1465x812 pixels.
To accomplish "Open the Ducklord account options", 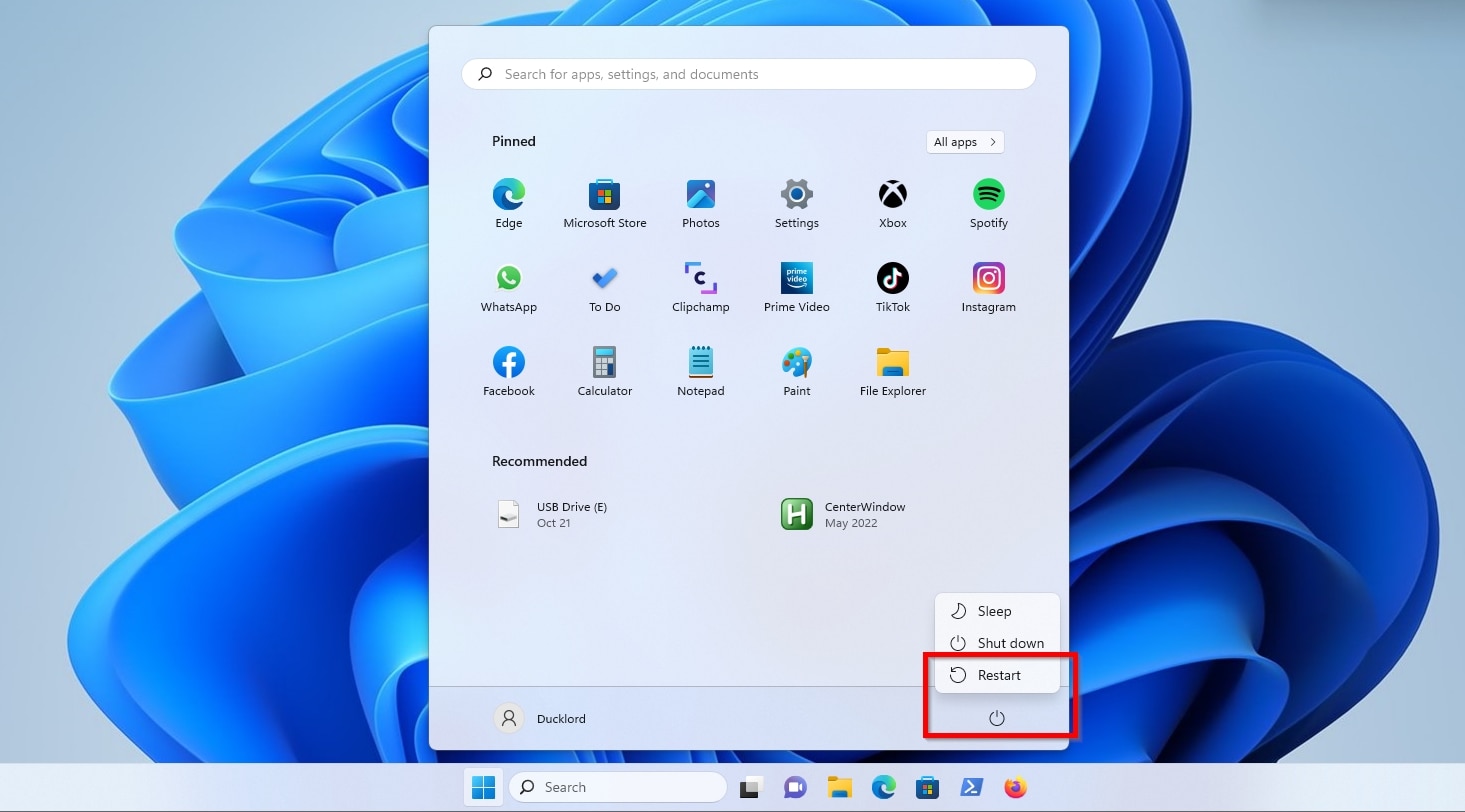I will tap(540, 718).
